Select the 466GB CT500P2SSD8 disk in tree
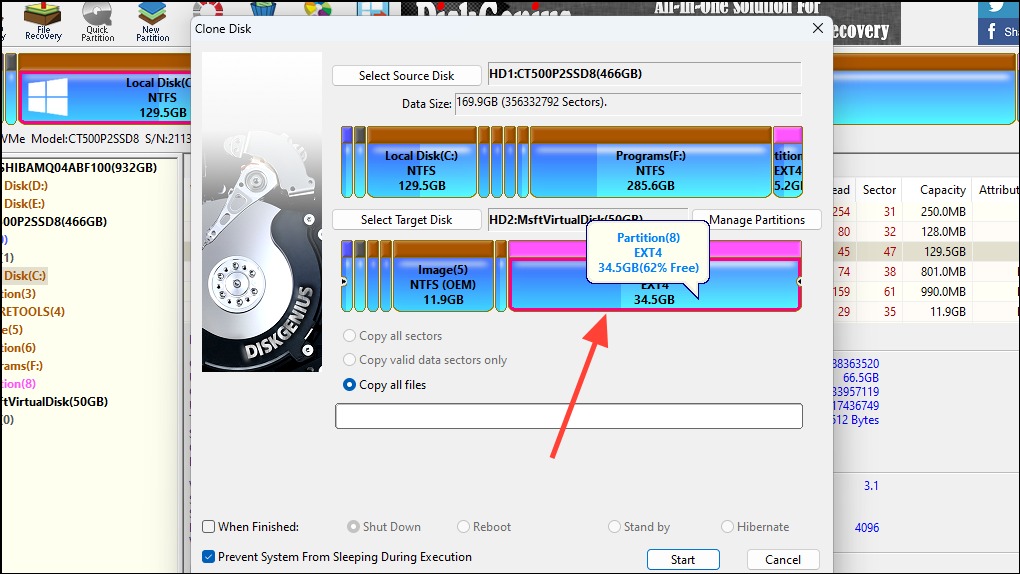 (55, 221)
